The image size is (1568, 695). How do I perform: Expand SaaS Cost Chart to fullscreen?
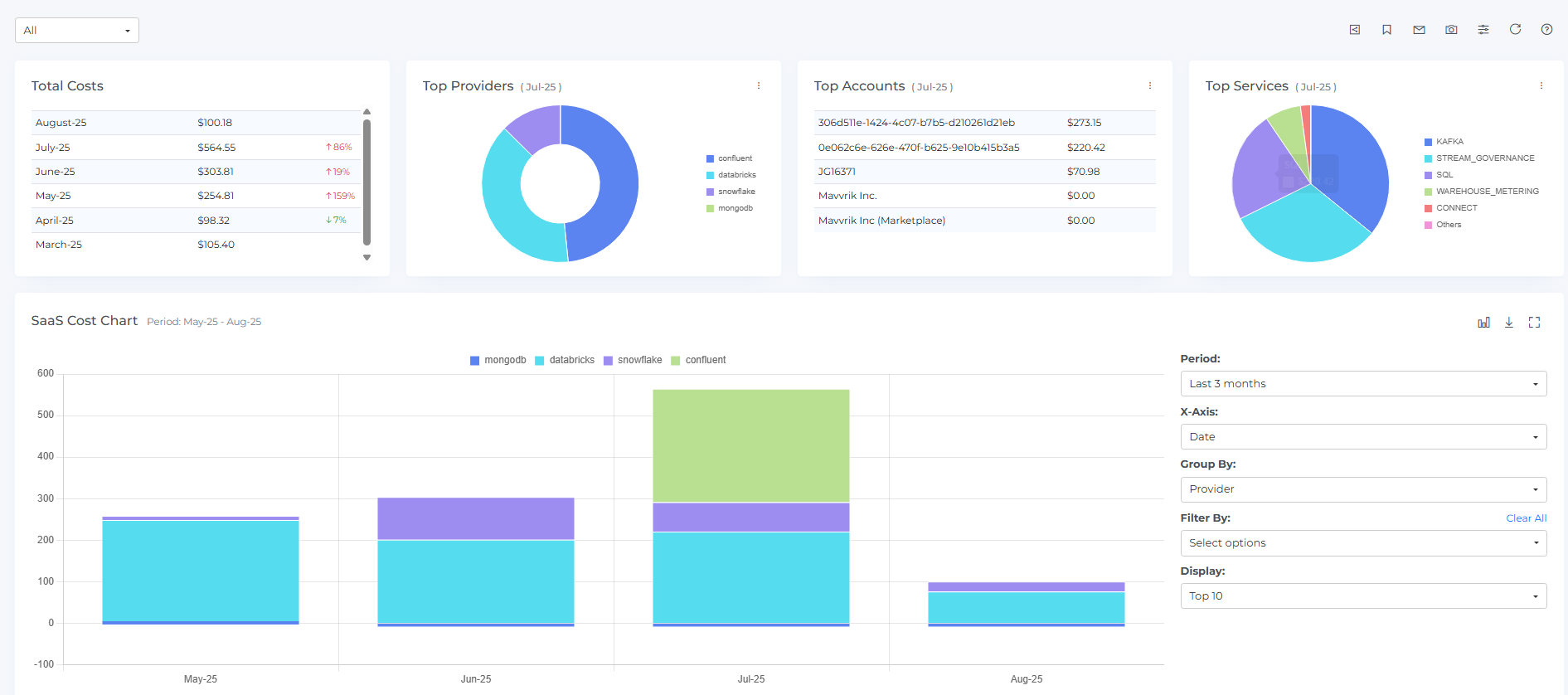tap(1534, 323)
